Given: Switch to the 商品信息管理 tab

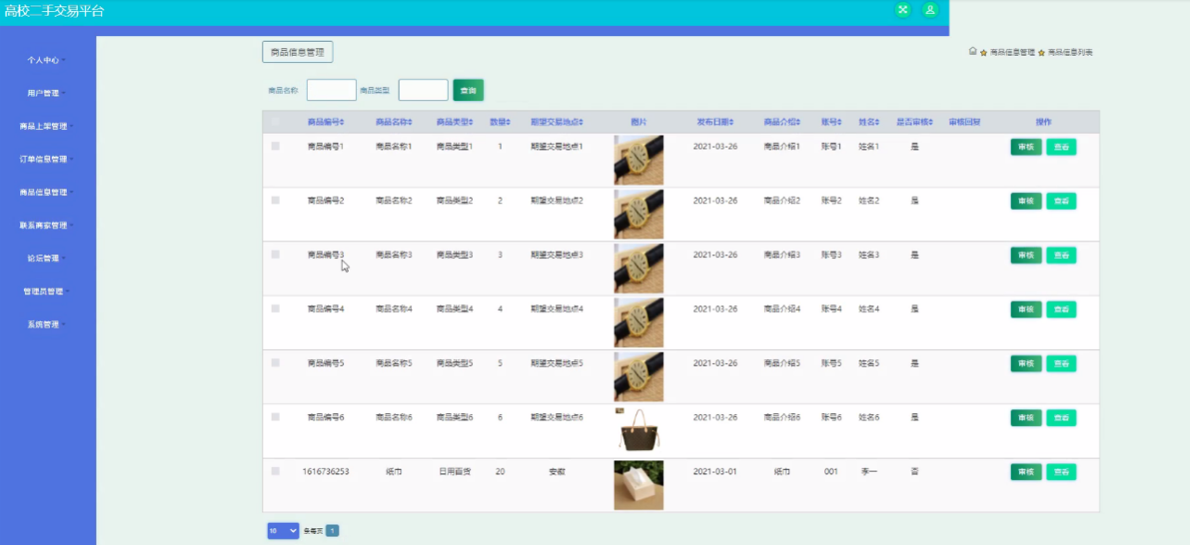Looking at the screenshot, I should (297, 52).
